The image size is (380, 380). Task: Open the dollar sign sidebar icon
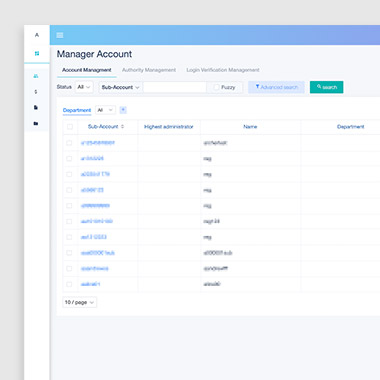[x=36, y=92]
